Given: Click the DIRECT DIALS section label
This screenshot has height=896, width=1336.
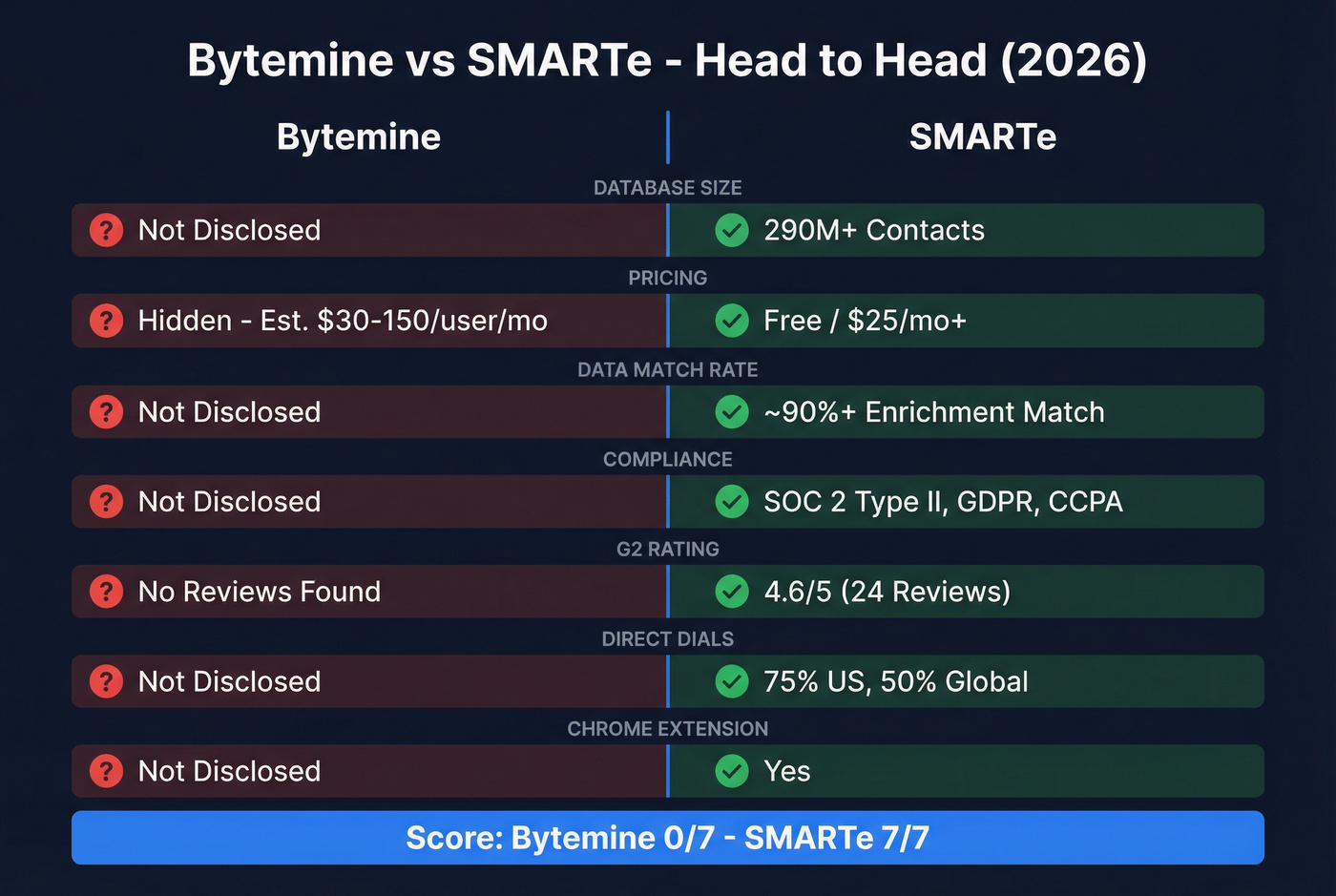Looking at the screenshot, I should point(668,639).
